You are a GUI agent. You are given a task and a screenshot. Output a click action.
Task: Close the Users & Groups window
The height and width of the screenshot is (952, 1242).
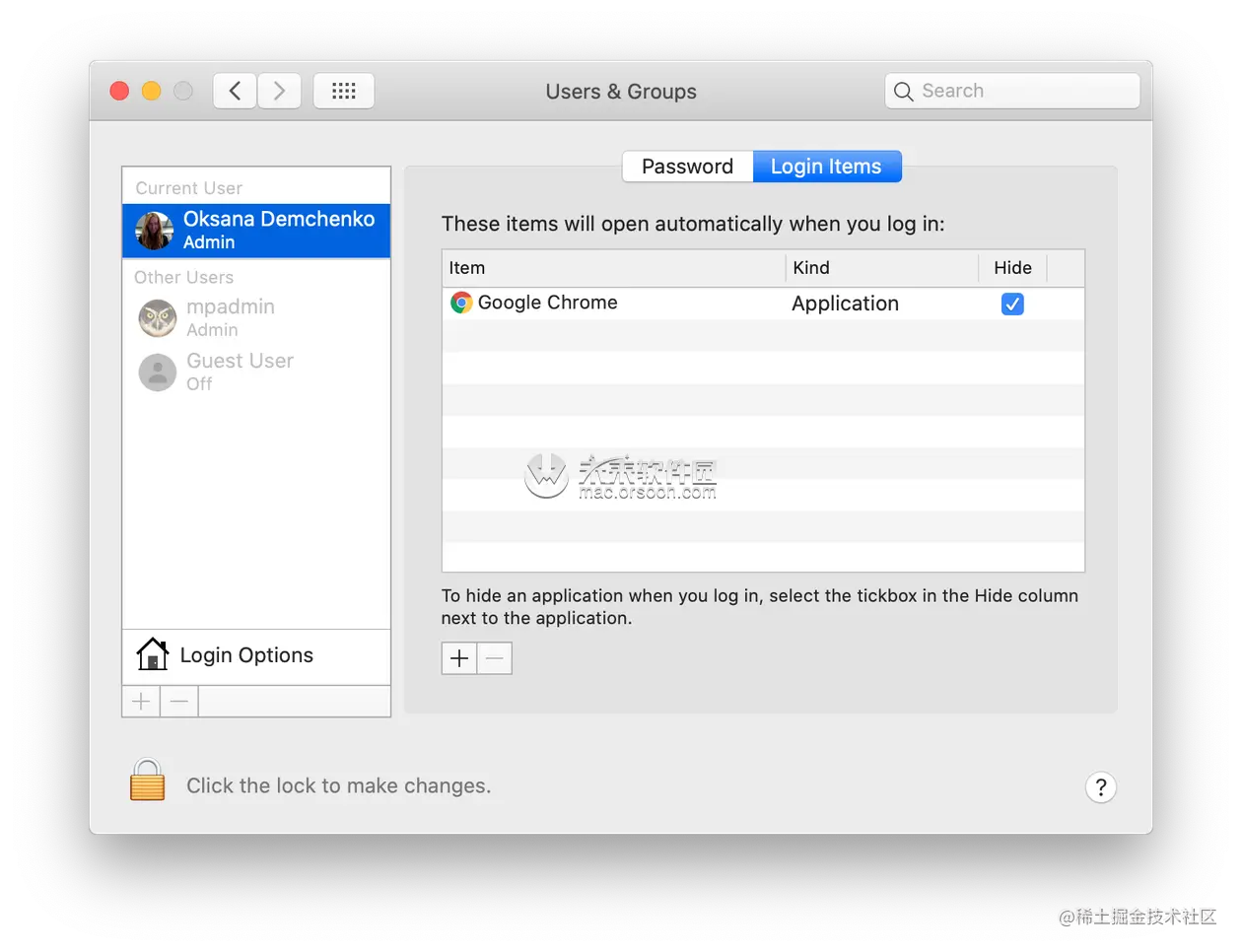[119, 91]
